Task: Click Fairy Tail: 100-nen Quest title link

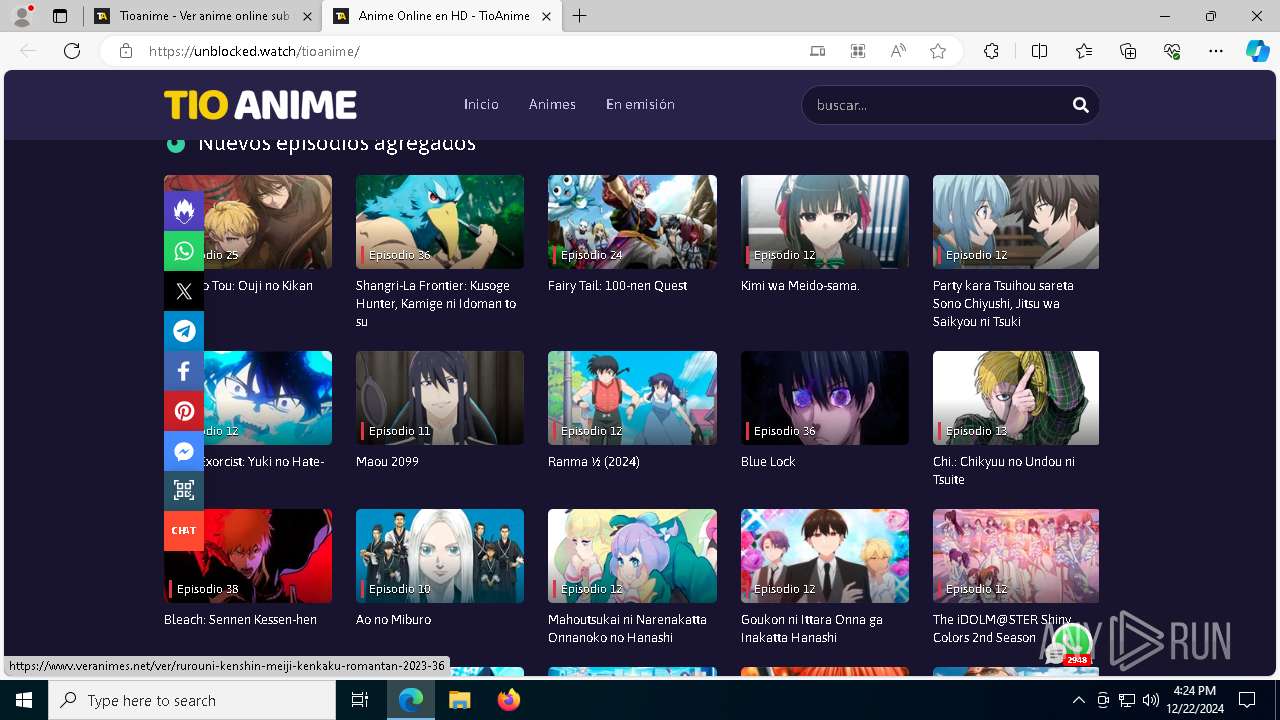Action: tap(617, 286)
